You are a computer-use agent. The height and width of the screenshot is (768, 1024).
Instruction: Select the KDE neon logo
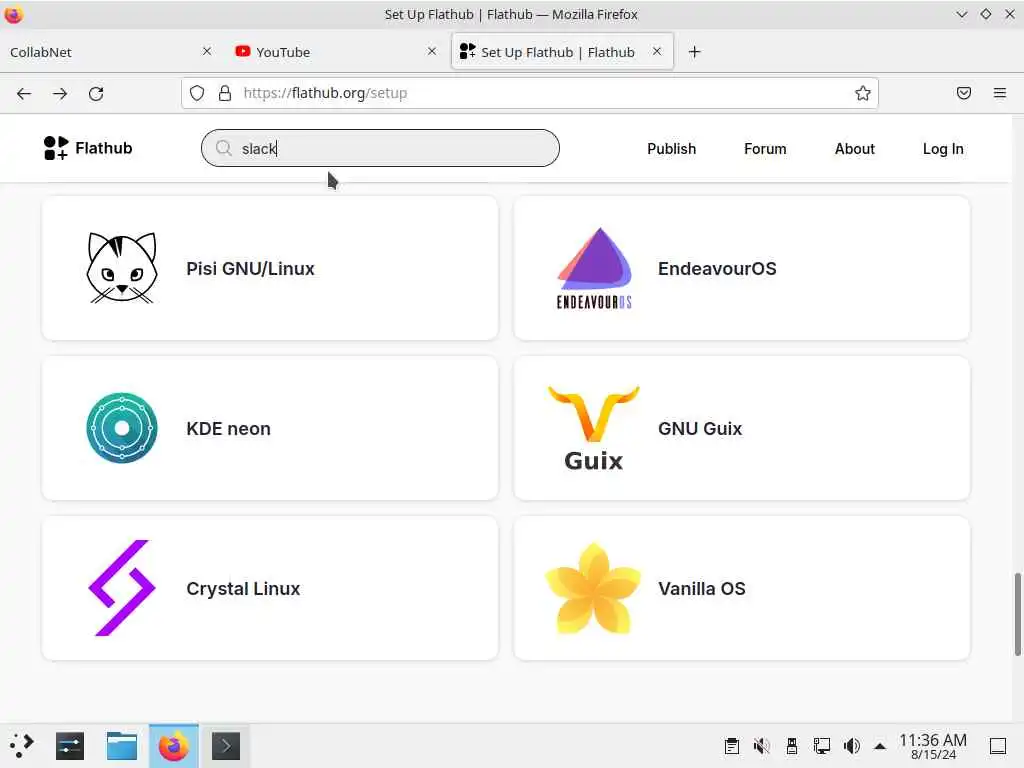click(122, 428)
